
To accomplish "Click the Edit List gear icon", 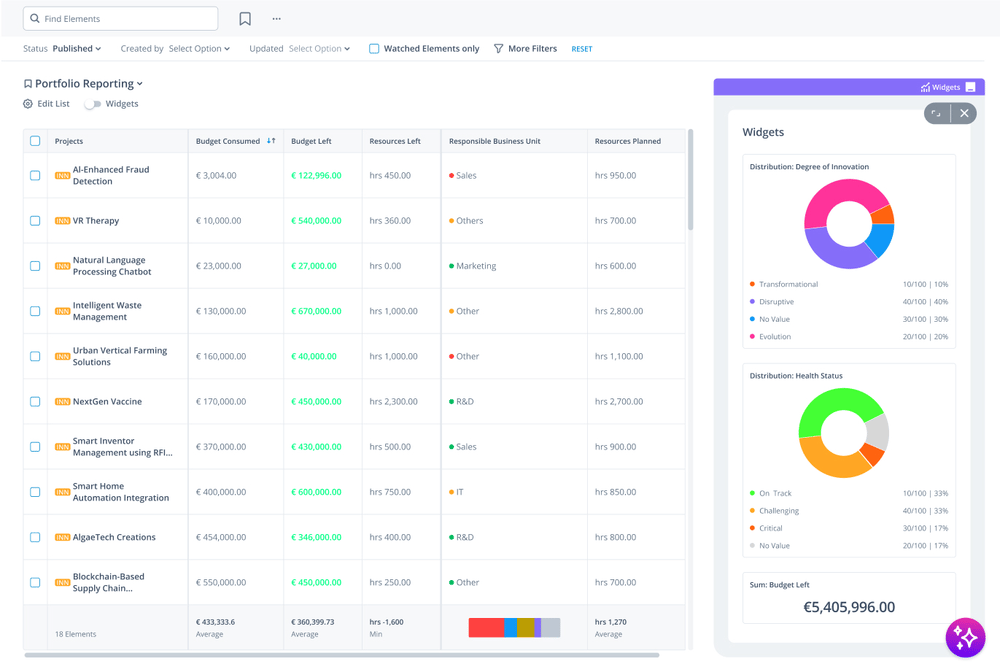I will pos(28,104).
